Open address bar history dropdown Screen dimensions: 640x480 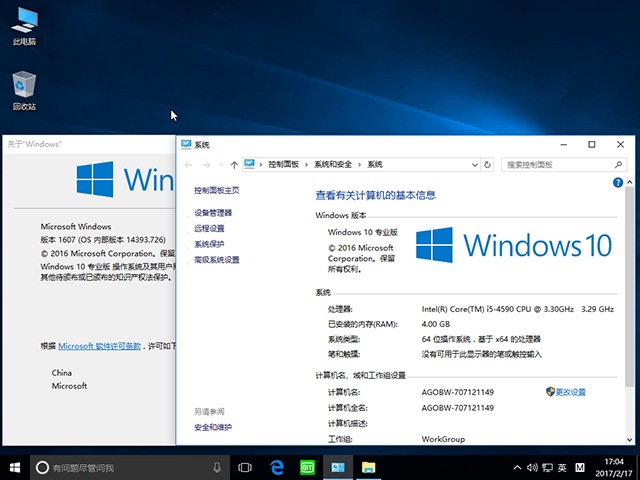tap(475, 165)
